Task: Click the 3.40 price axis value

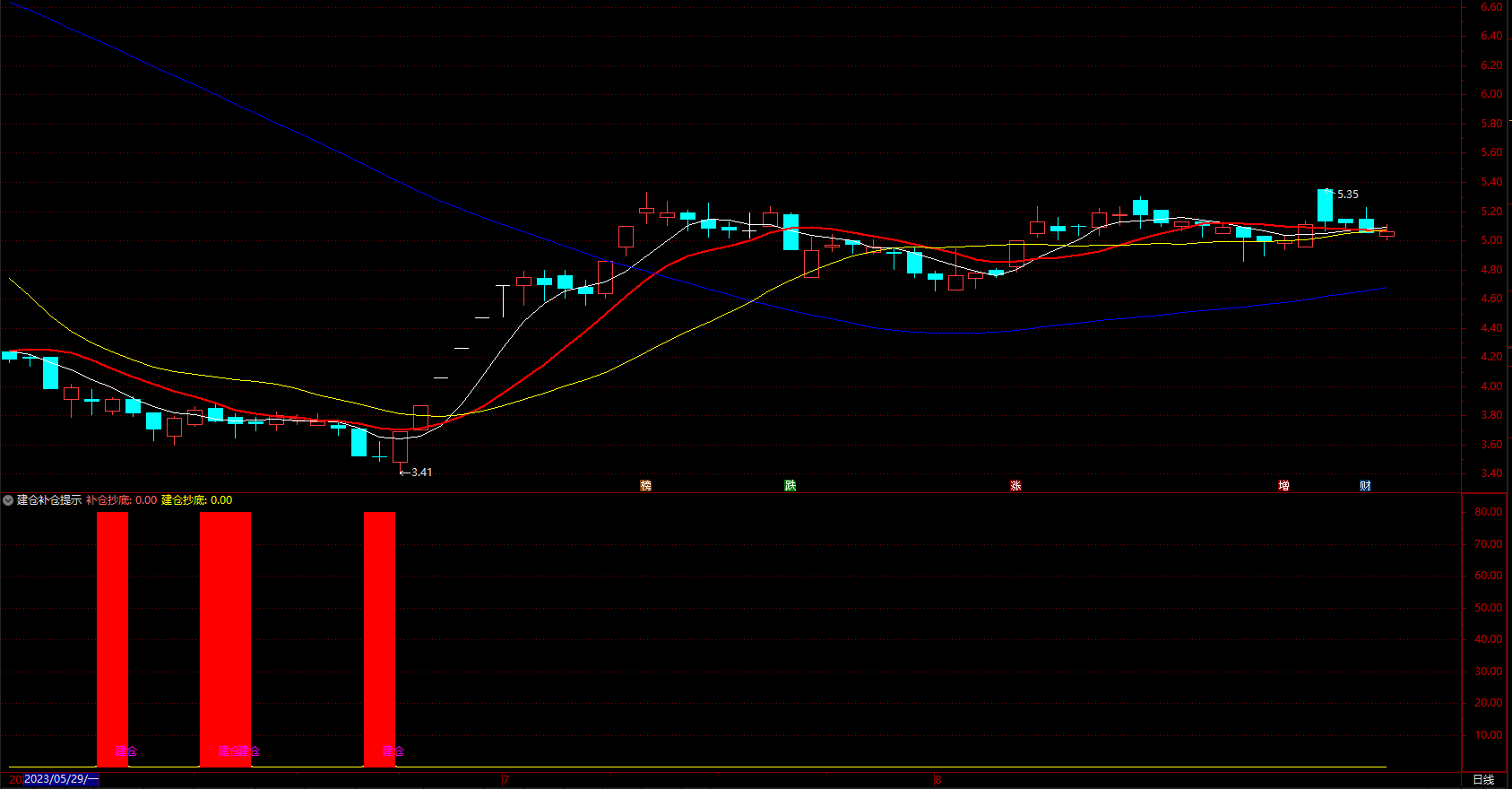Action: pyautogui.click(x=1491, y=473)
